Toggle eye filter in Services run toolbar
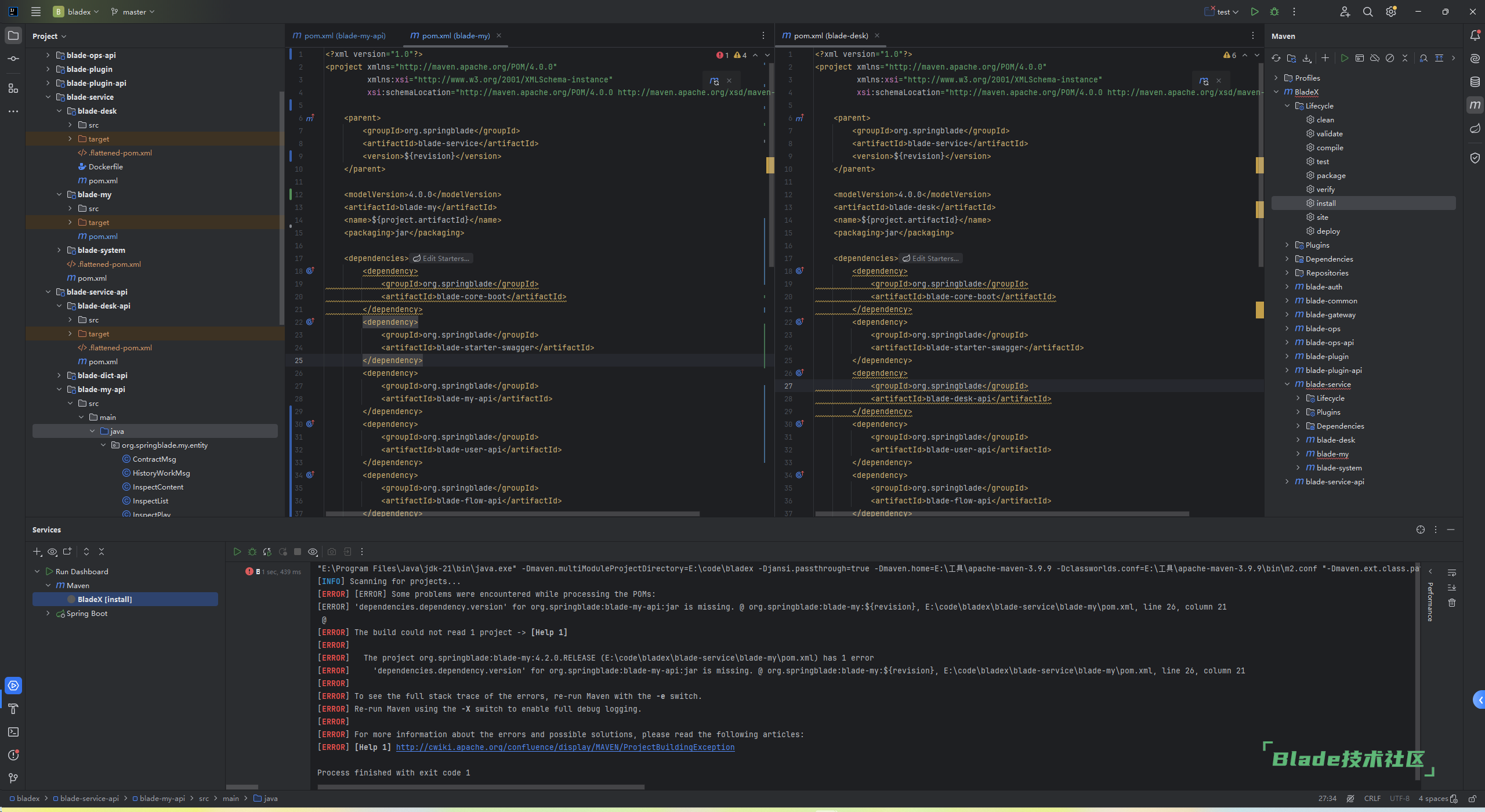This screenshot has width=1485, height=812. click(313, 552)
